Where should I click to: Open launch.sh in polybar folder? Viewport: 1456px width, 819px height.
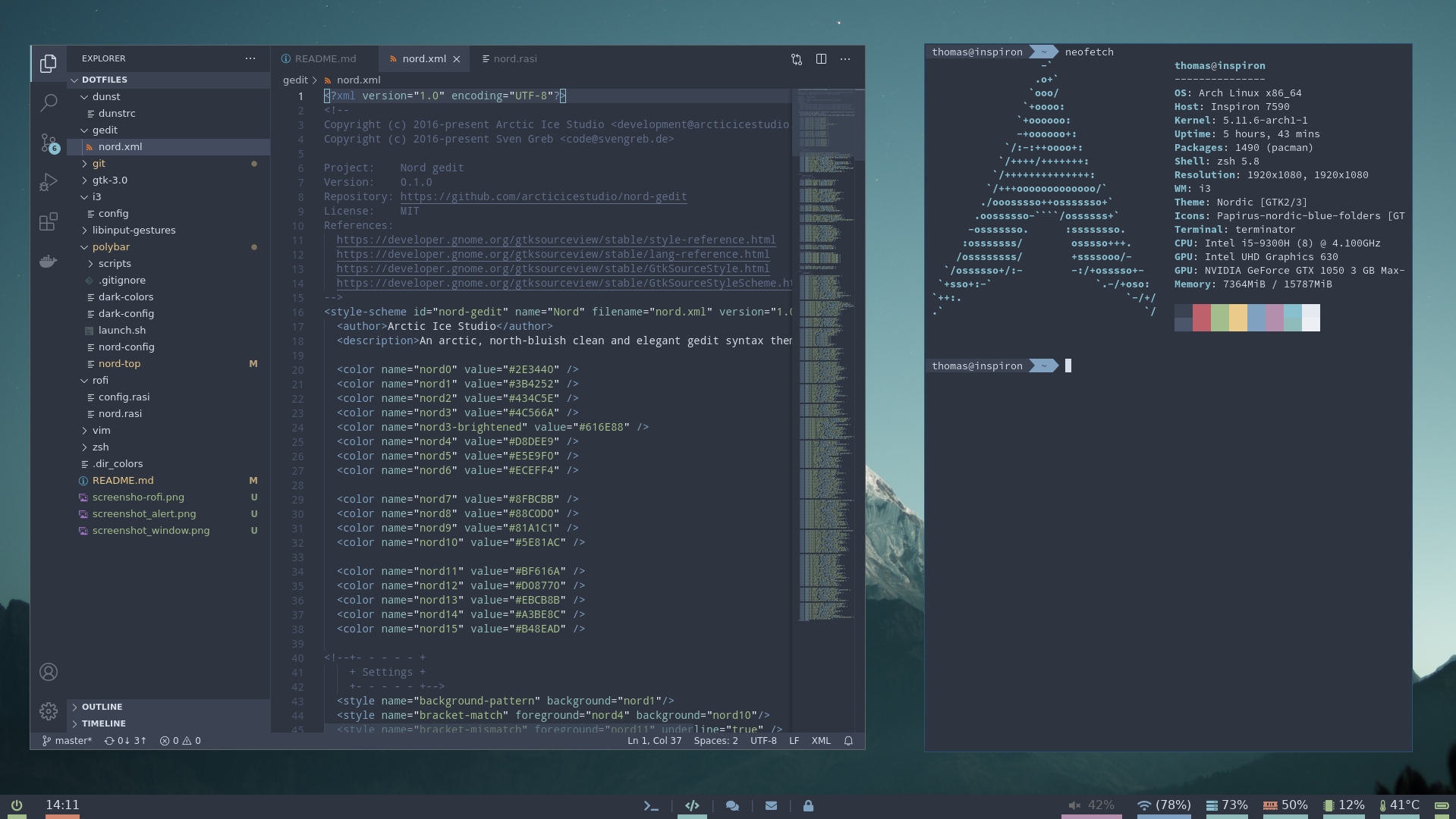168,330
